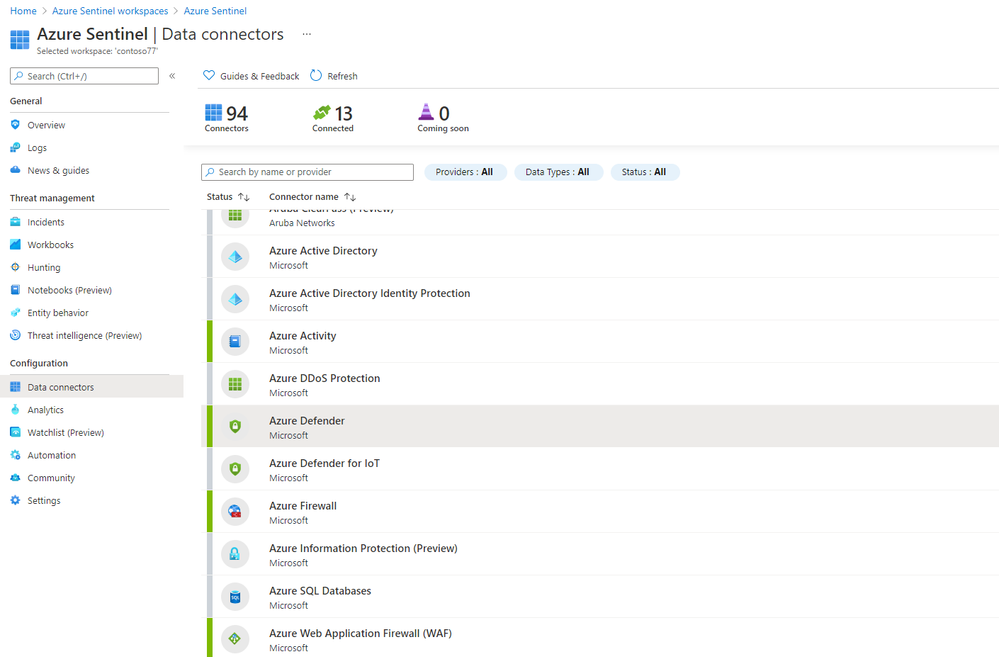999x657 pixels.
Task: Click the Logs icon in the sidebar
Action: click(15, 148)
